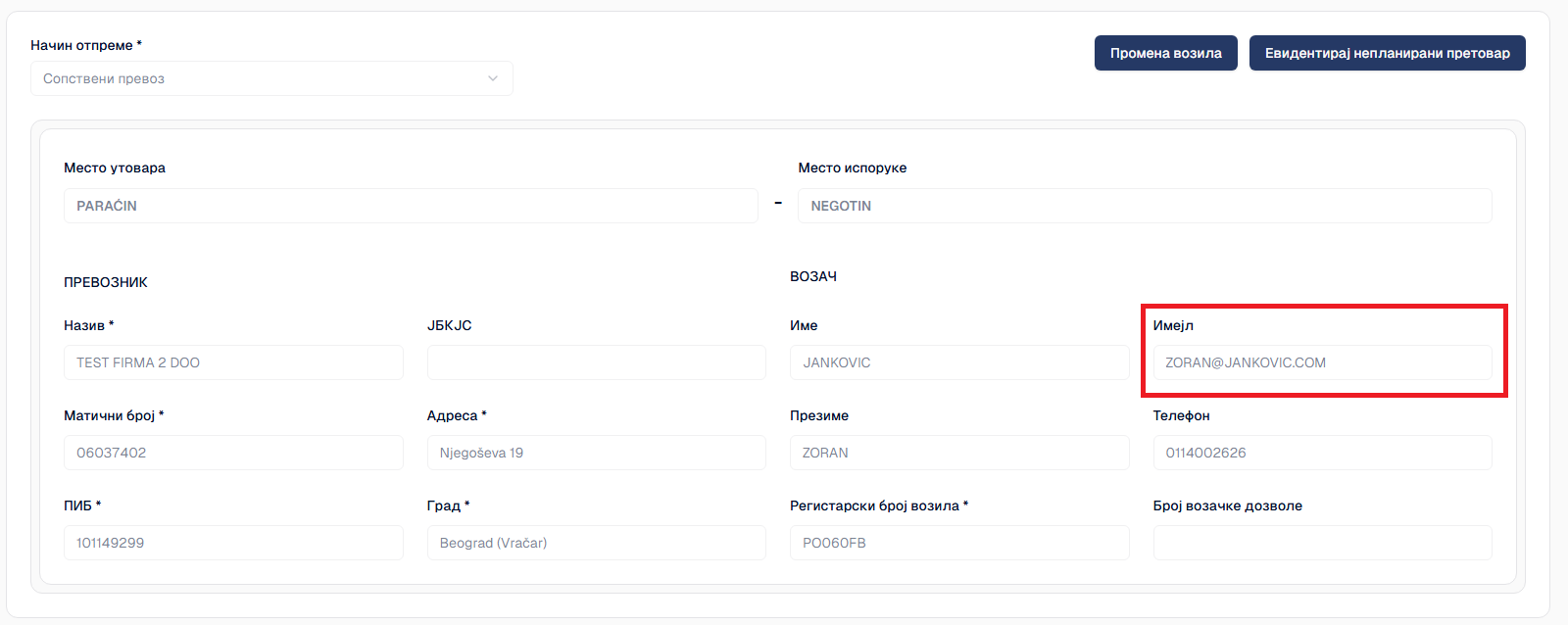The height and width of the screenshot is (625, 1568).
Task: Click the empty ЈБКЈС input field
Action: 596,362
